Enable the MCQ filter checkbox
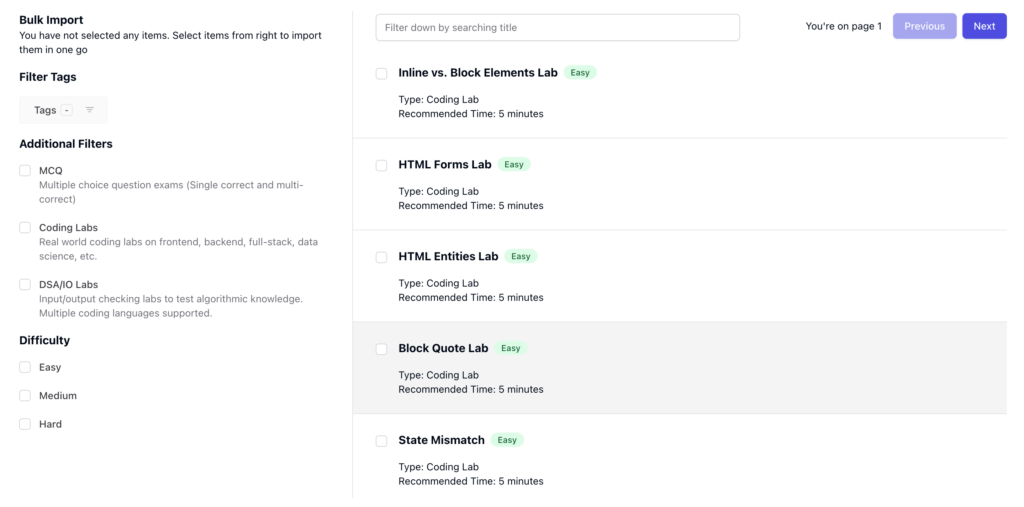 tap(25, 171)
